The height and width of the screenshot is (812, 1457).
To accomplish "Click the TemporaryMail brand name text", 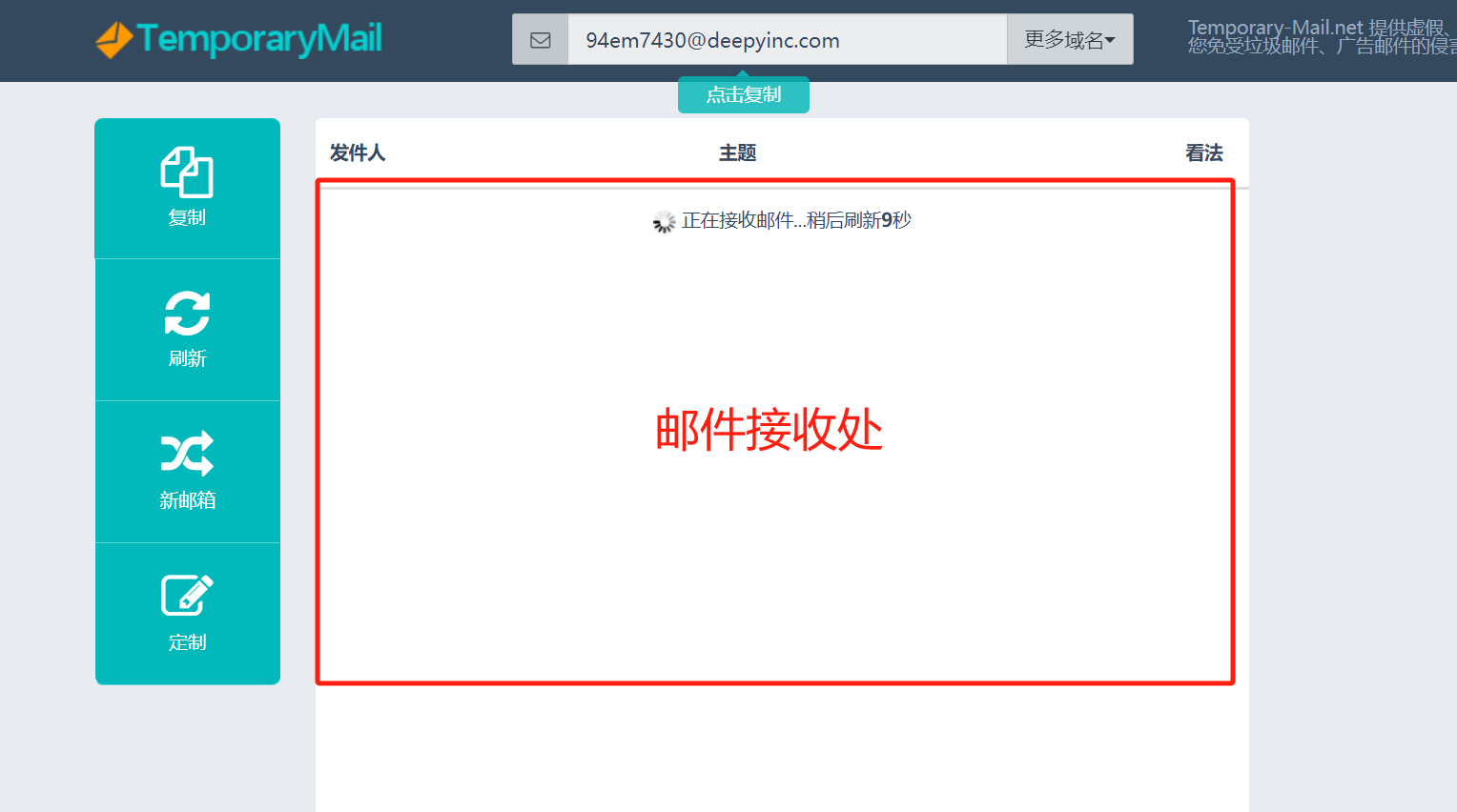I will coord(259,38).
